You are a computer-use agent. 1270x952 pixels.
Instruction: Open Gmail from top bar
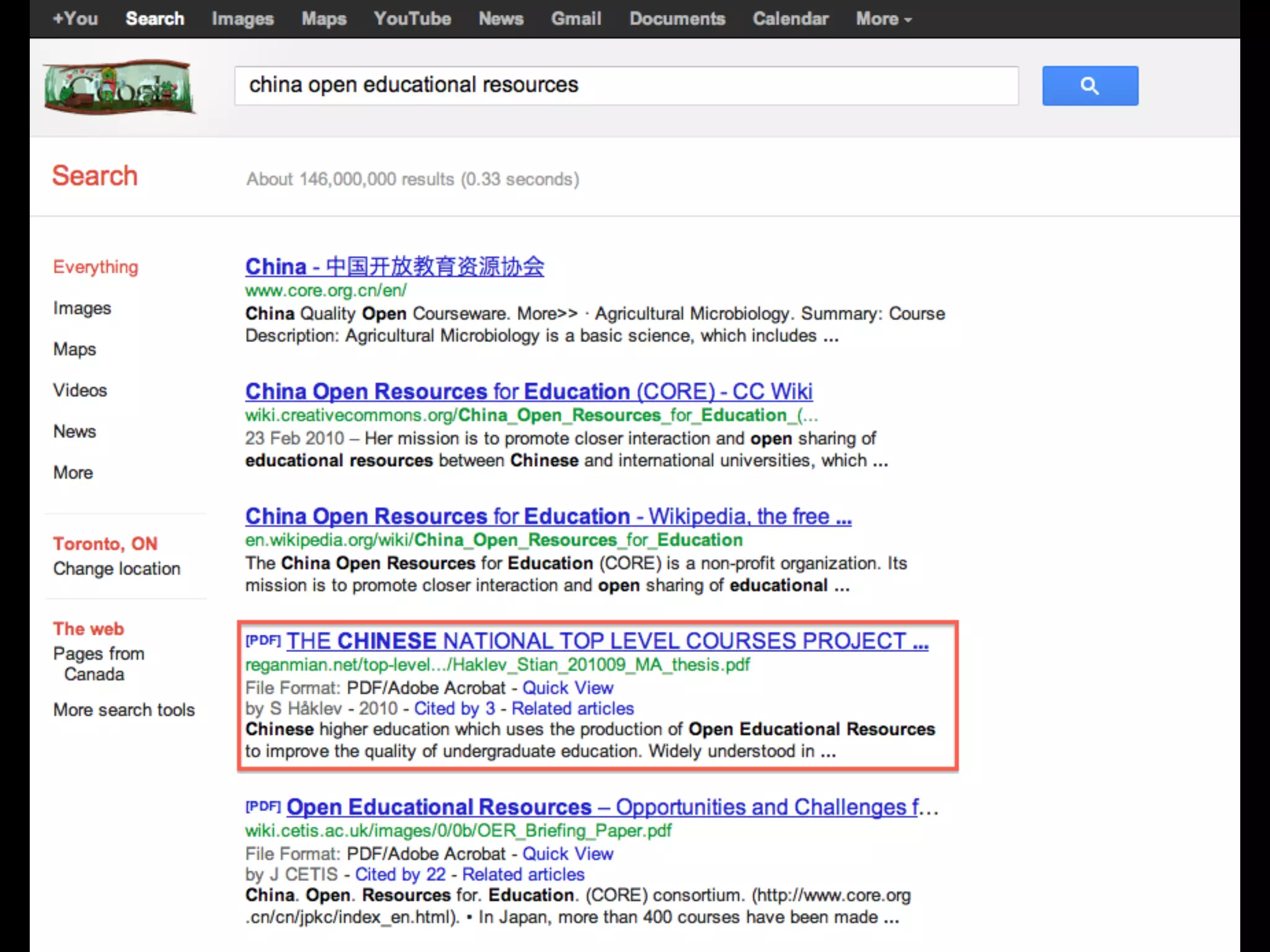575,19
